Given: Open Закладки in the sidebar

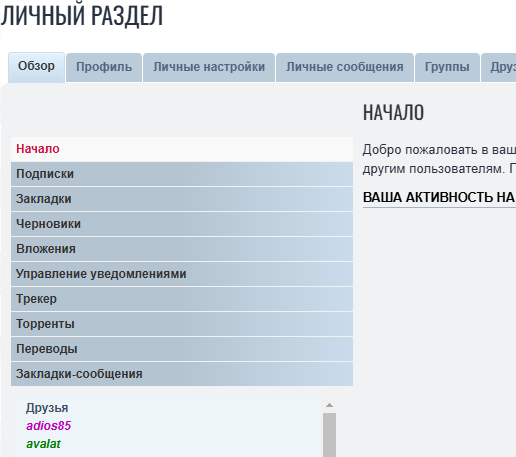Looking at the screenshot, I should 182,199.
